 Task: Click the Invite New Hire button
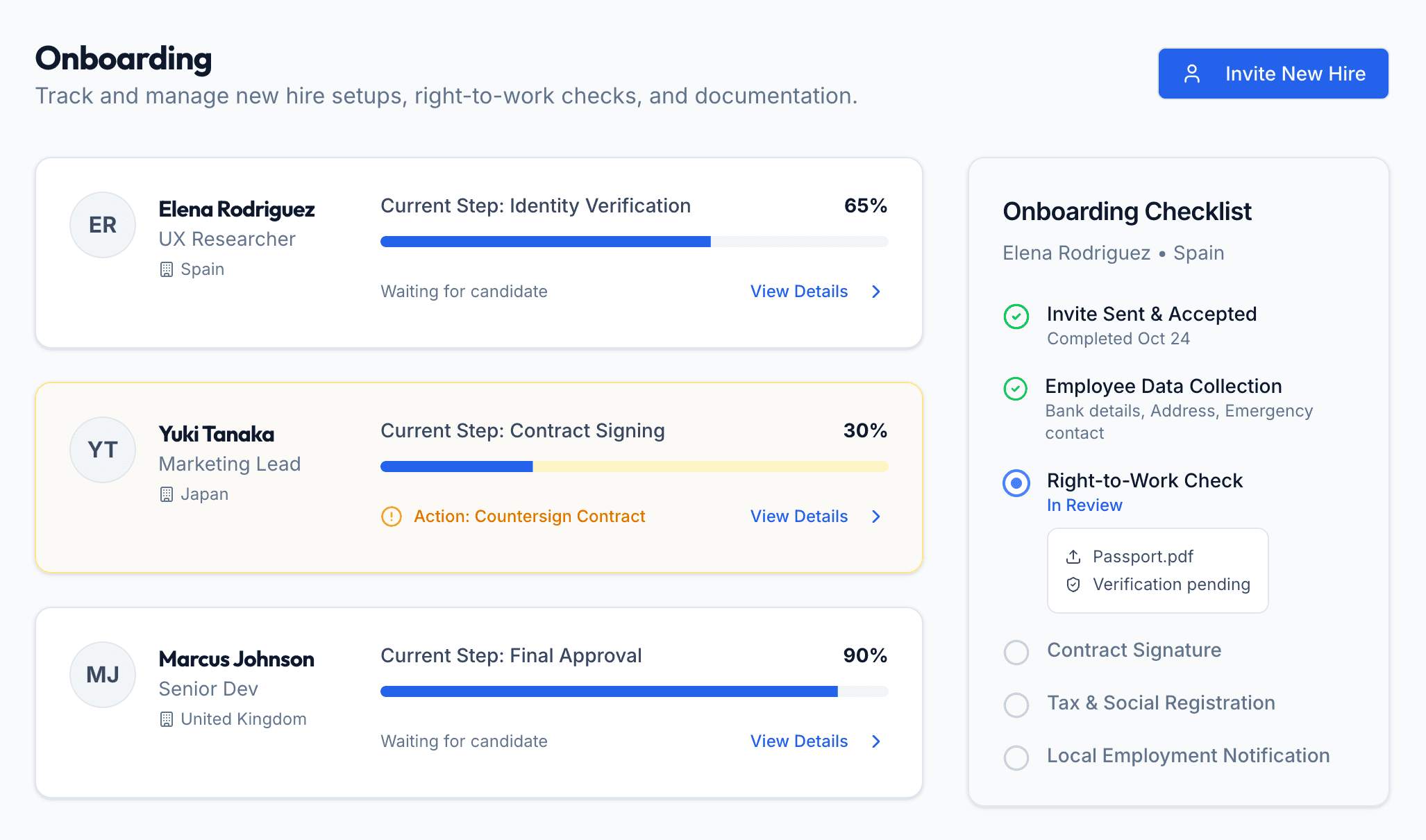pos(1272,73)
